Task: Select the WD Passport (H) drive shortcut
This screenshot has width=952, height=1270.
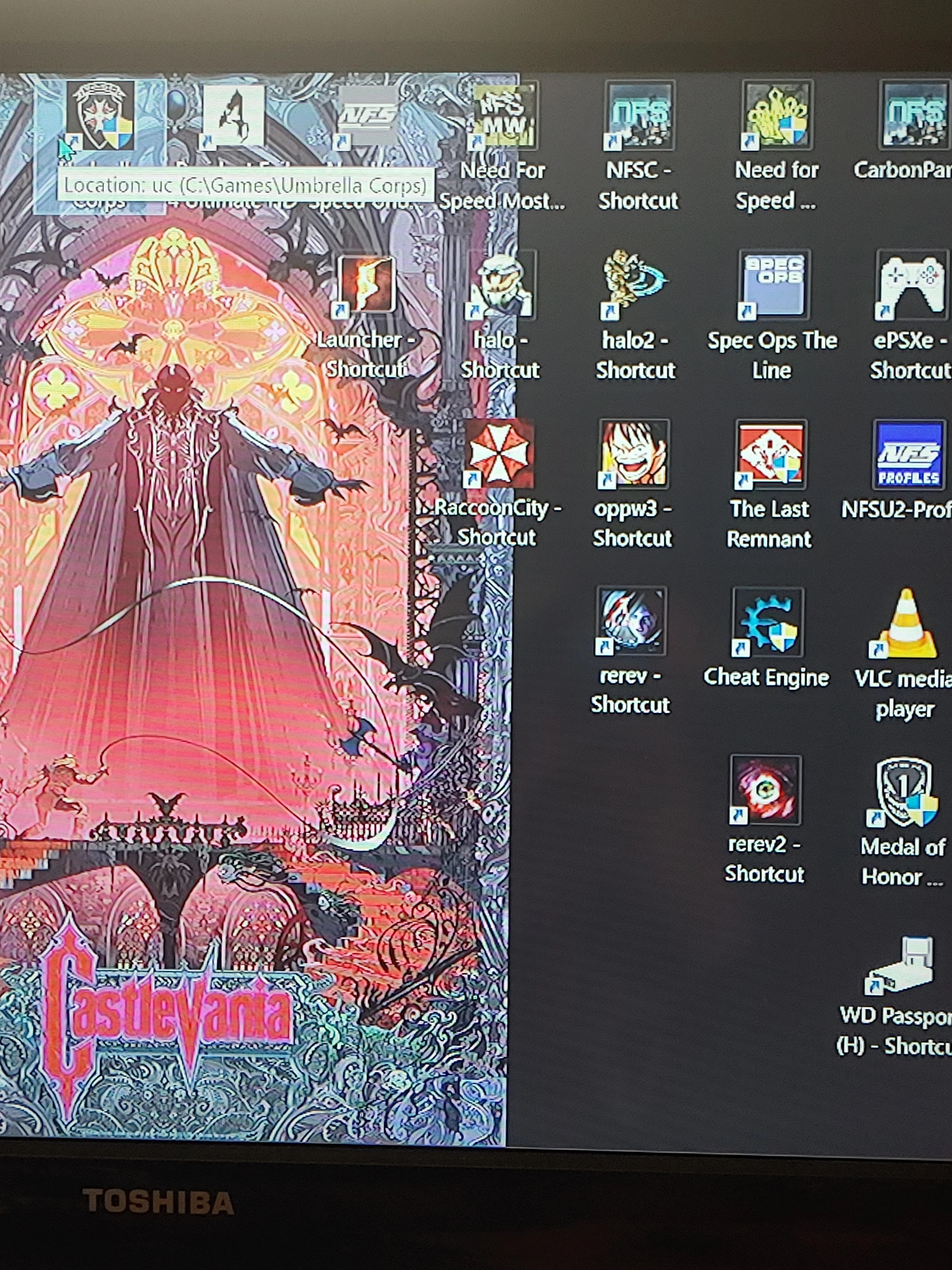Action: [899, 965]
